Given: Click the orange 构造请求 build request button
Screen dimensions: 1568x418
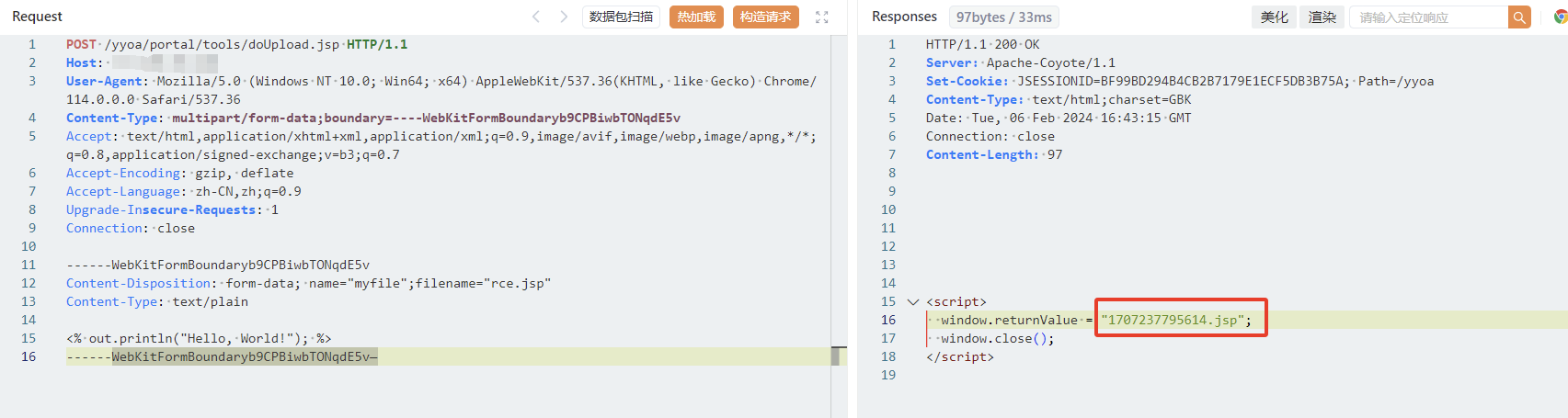Looking at the screenshot, I should (x=765, y=17).
